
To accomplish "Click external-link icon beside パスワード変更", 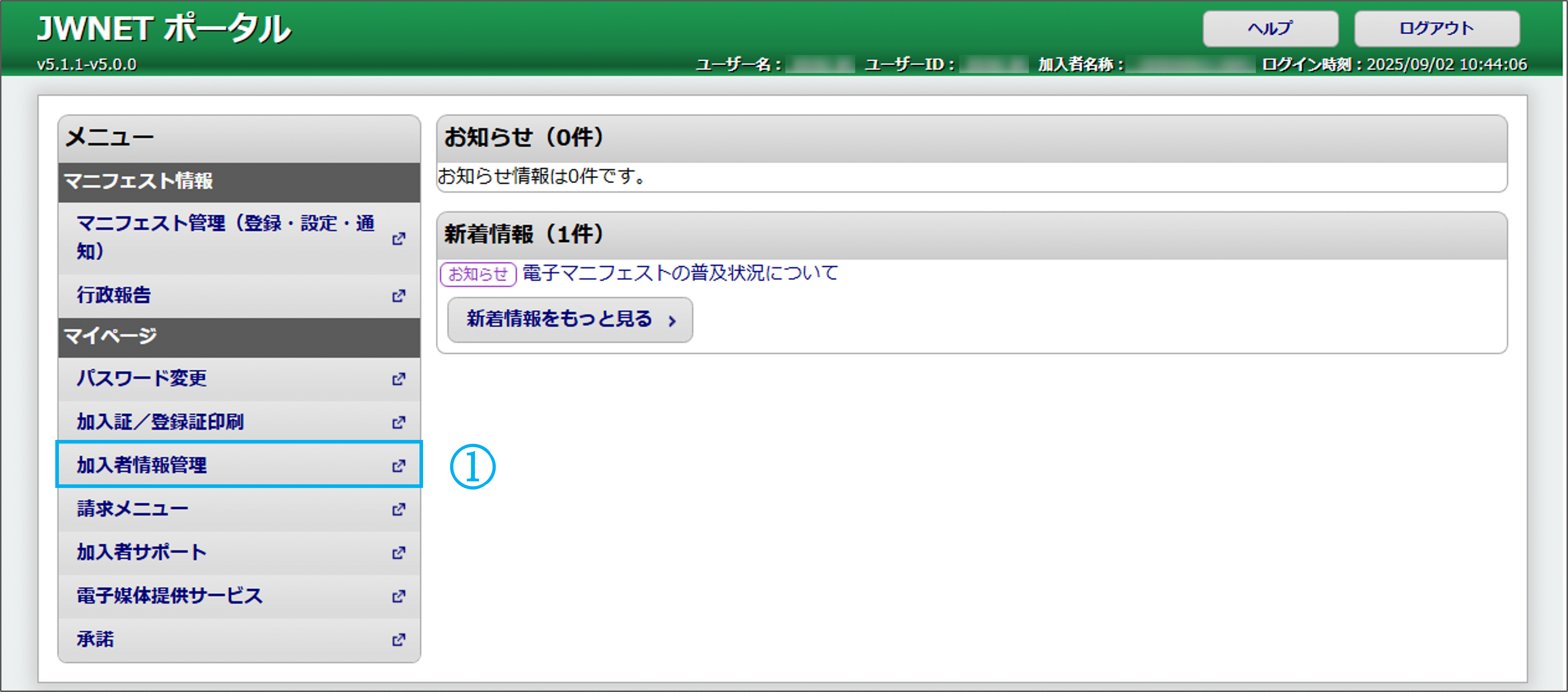I will 399,379.
